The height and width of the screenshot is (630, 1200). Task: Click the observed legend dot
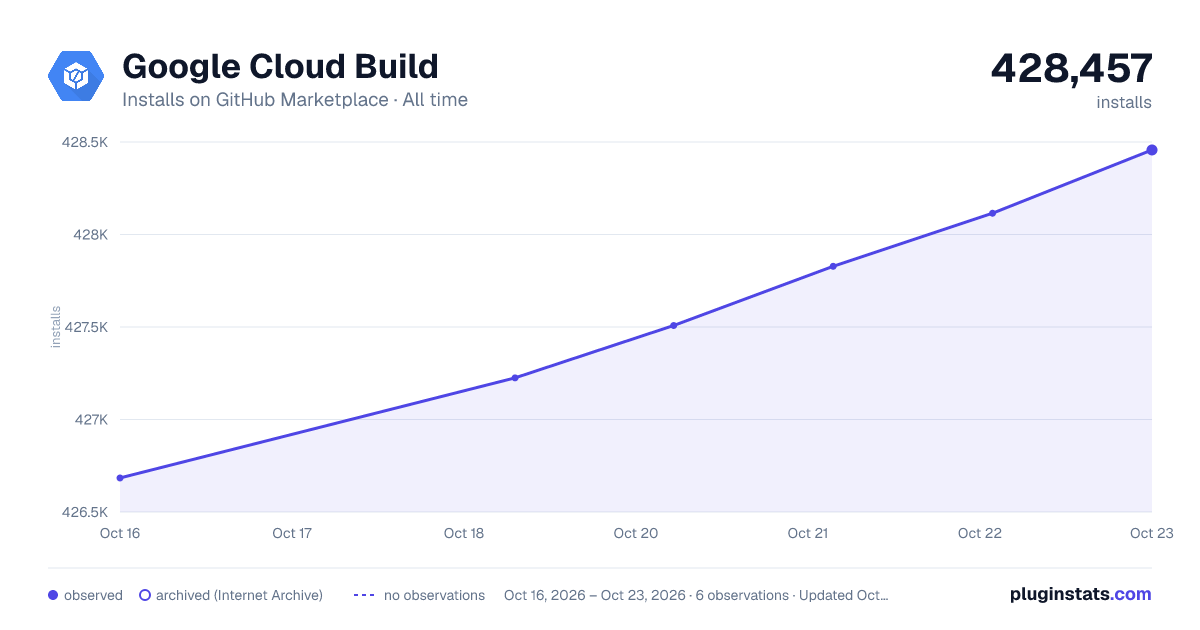click(53, 595)
